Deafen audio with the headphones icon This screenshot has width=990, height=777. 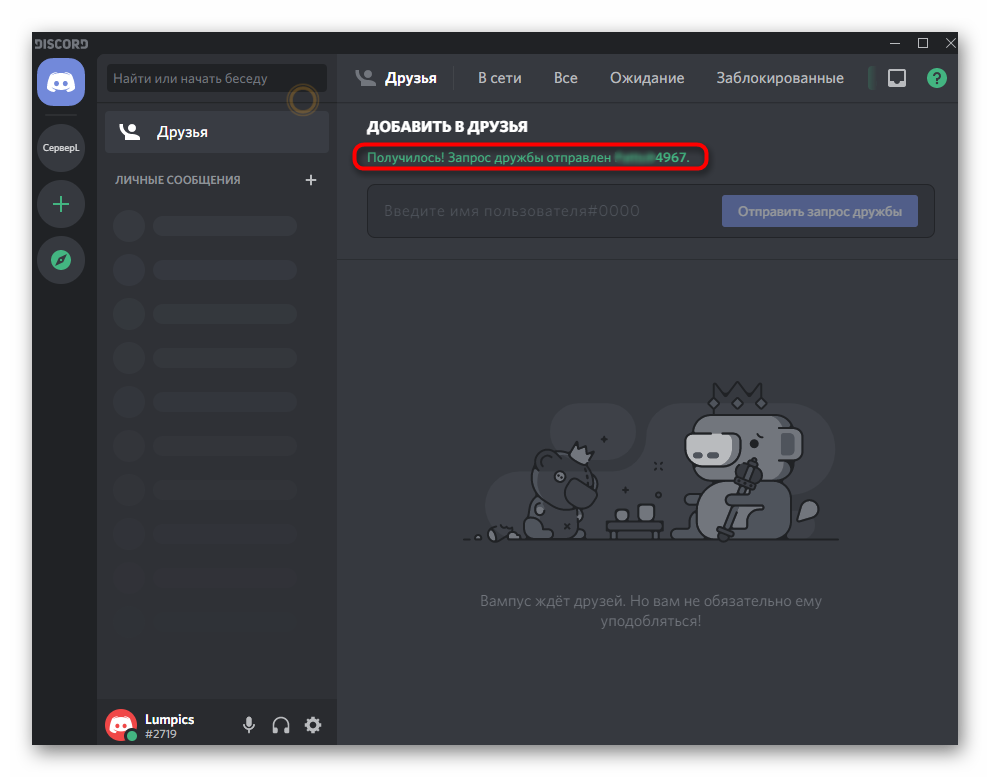click(x=281, y=725)
